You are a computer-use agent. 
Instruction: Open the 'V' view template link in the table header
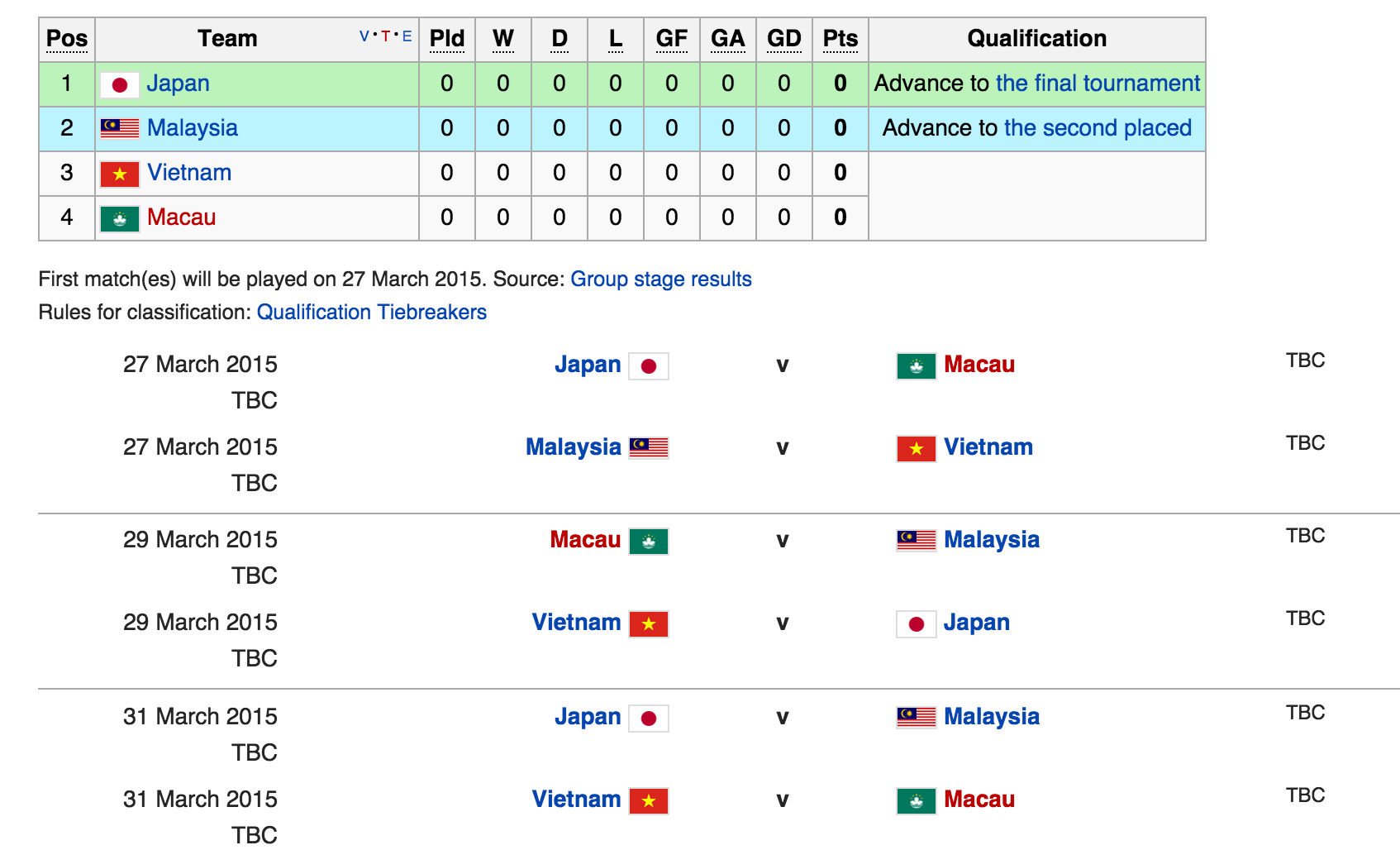364,36
